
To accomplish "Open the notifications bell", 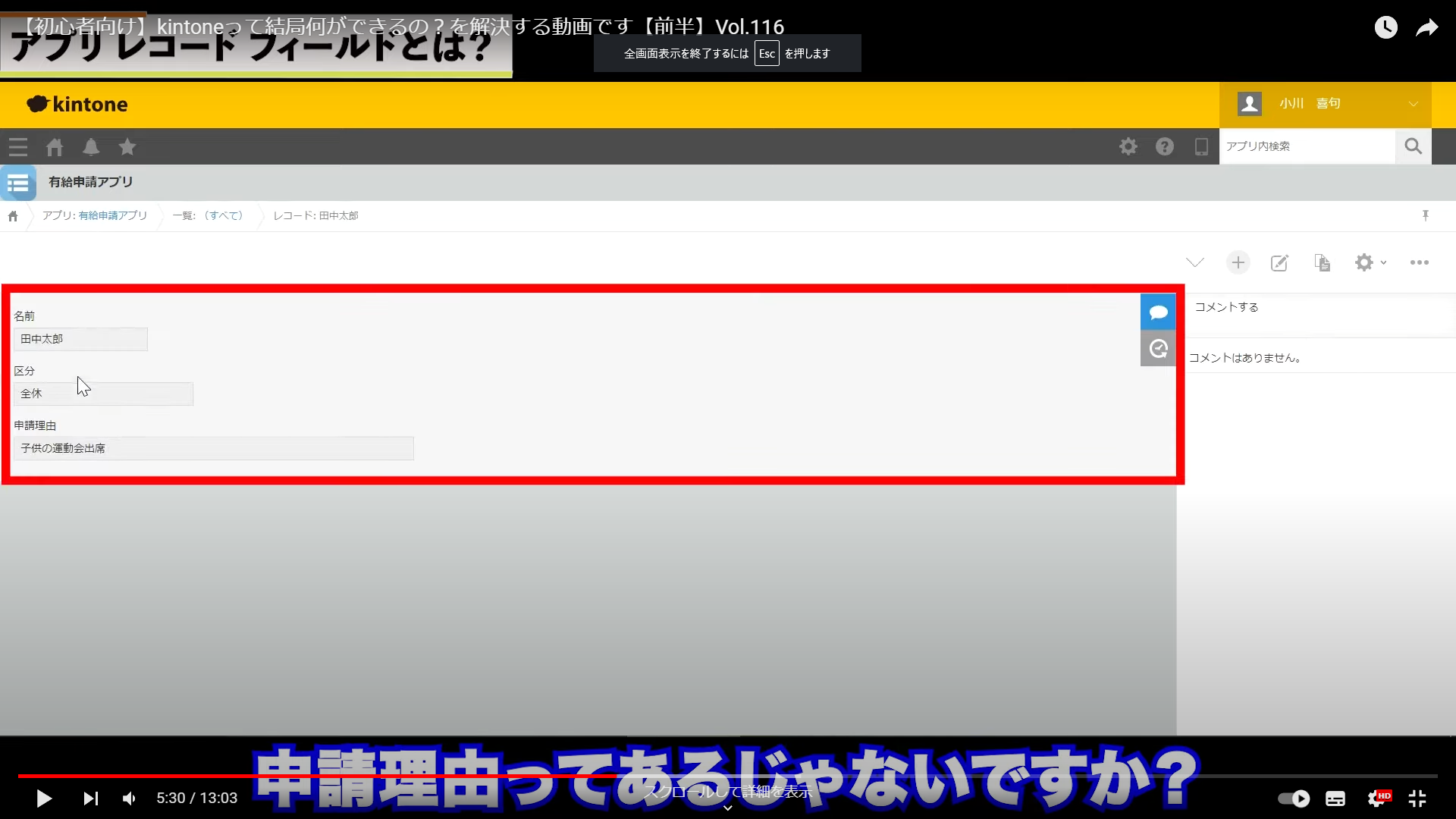I will point(91,147).
